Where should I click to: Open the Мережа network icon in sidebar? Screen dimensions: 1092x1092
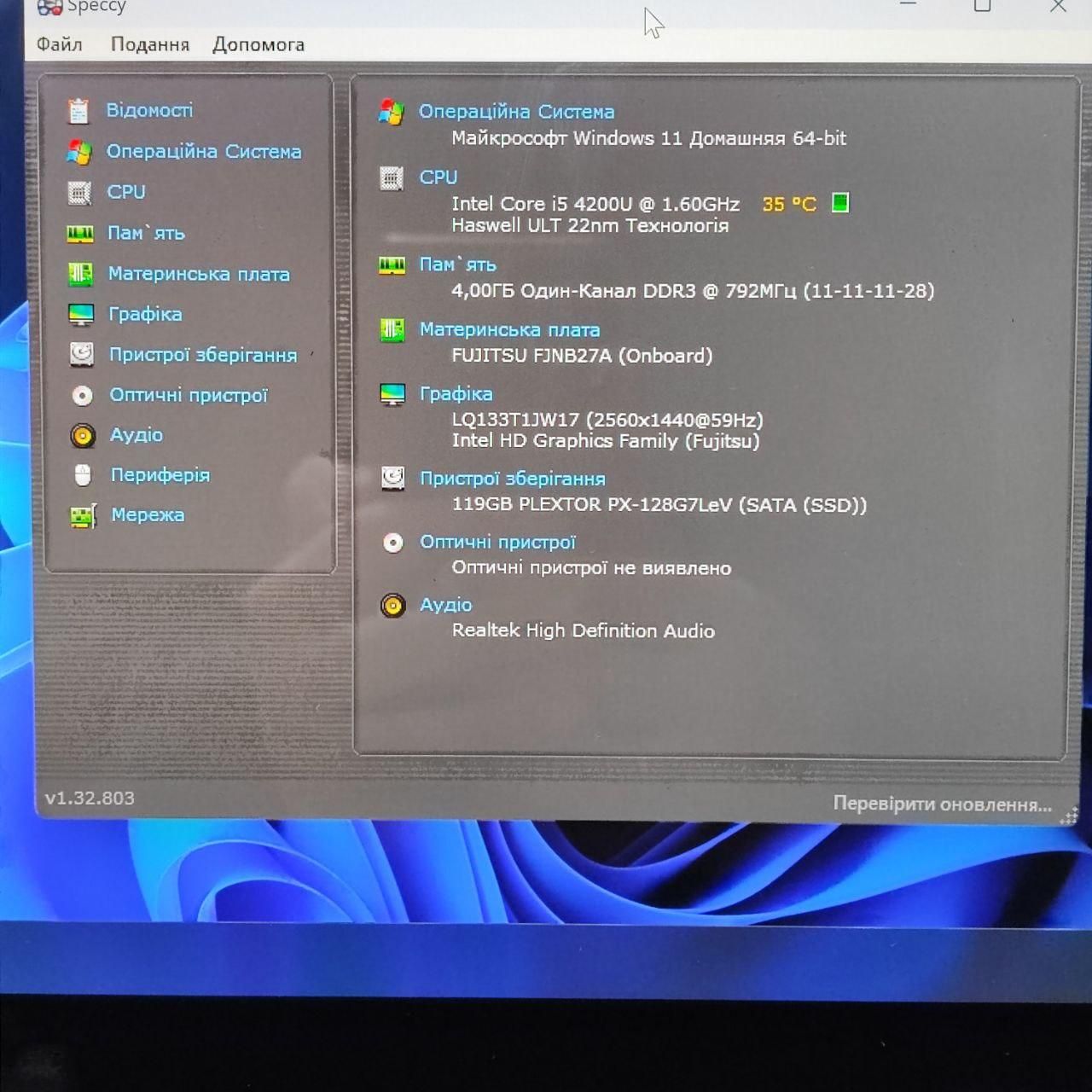coord(83,515)
